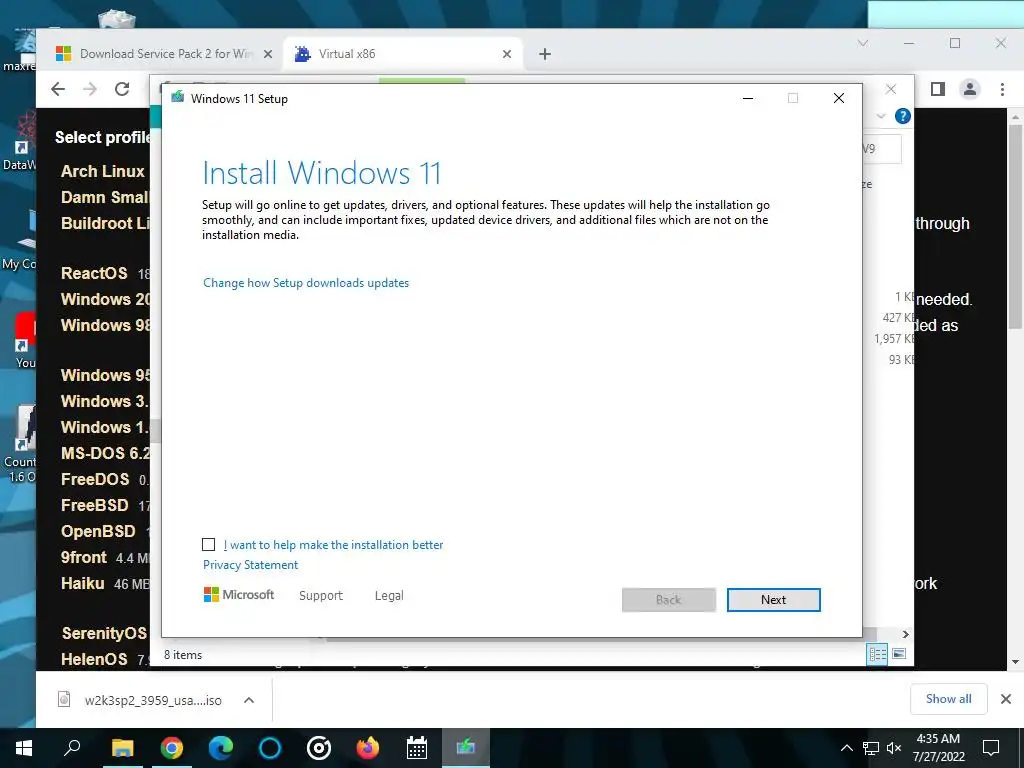The width and height of the screenshot is (1024, 768).
Task: Open clock showing 4:35 AM
Action: 938,748
